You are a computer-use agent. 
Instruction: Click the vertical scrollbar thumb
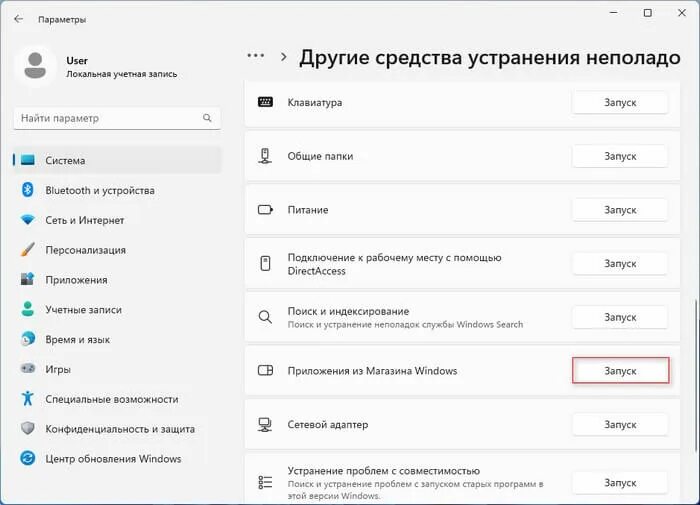(696, 377)
